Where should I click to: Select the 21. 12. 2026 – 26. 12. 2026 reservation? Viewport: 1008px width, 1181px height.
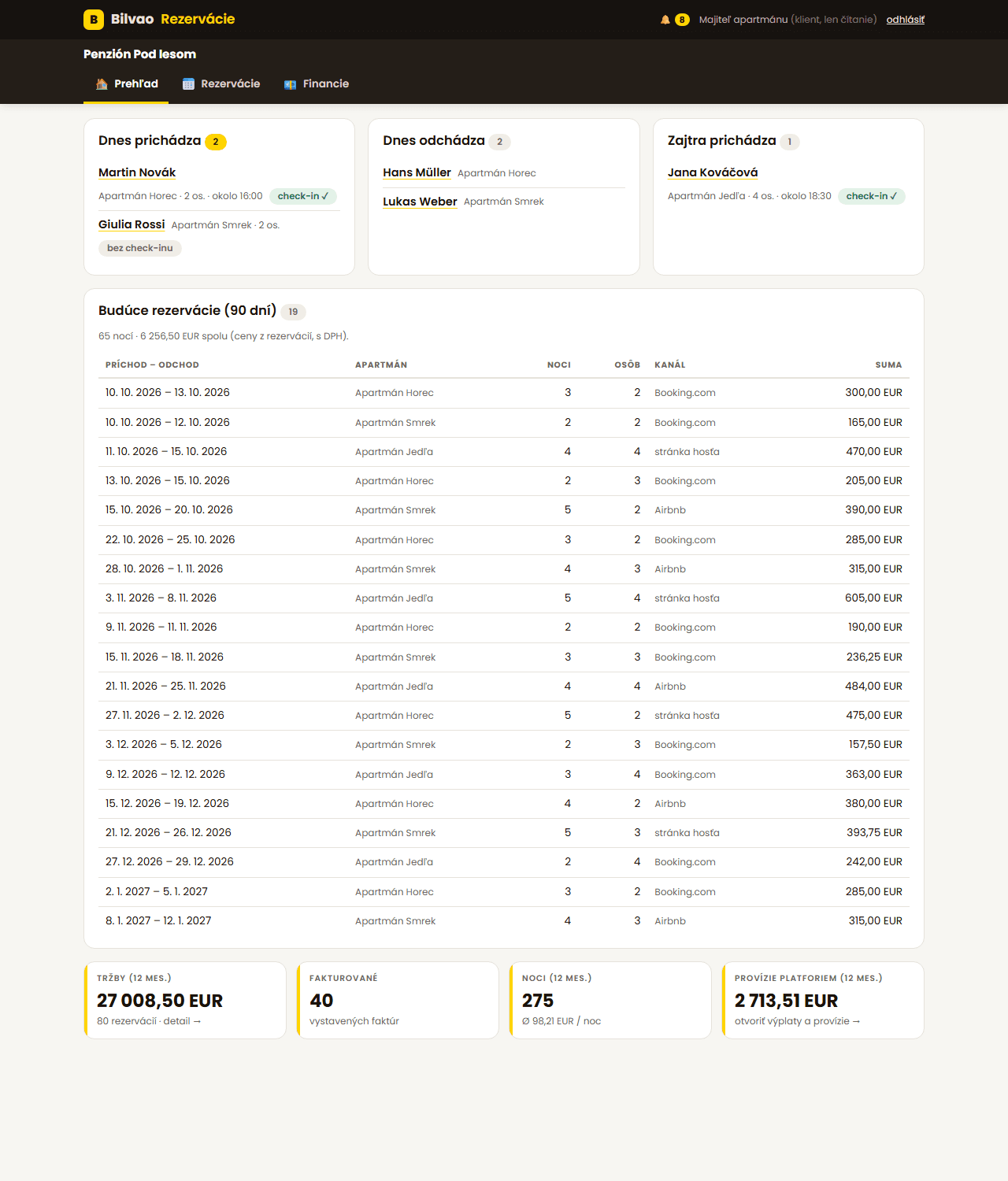pos(504,833)
